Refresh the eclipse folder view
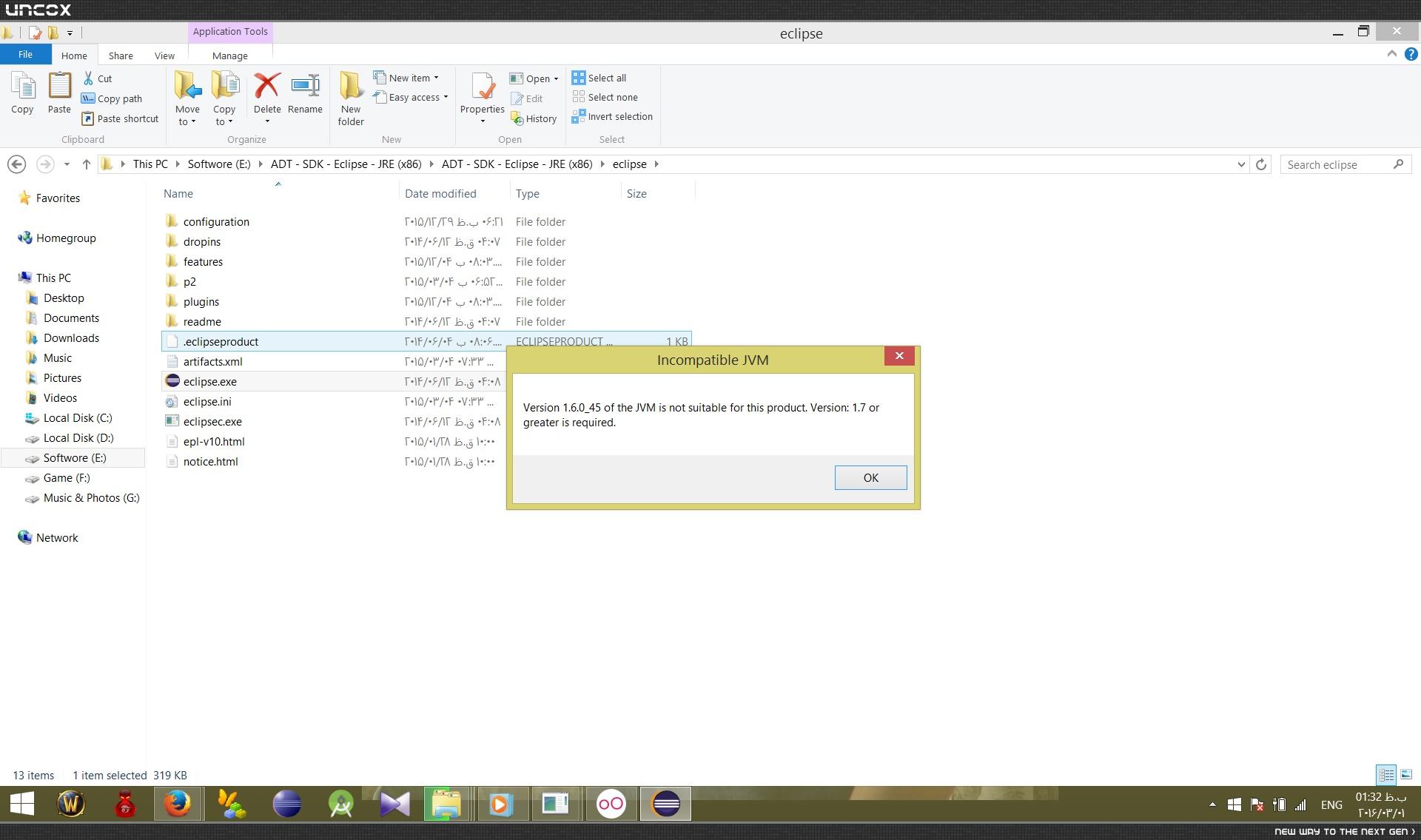 [x=1261, y=164]
